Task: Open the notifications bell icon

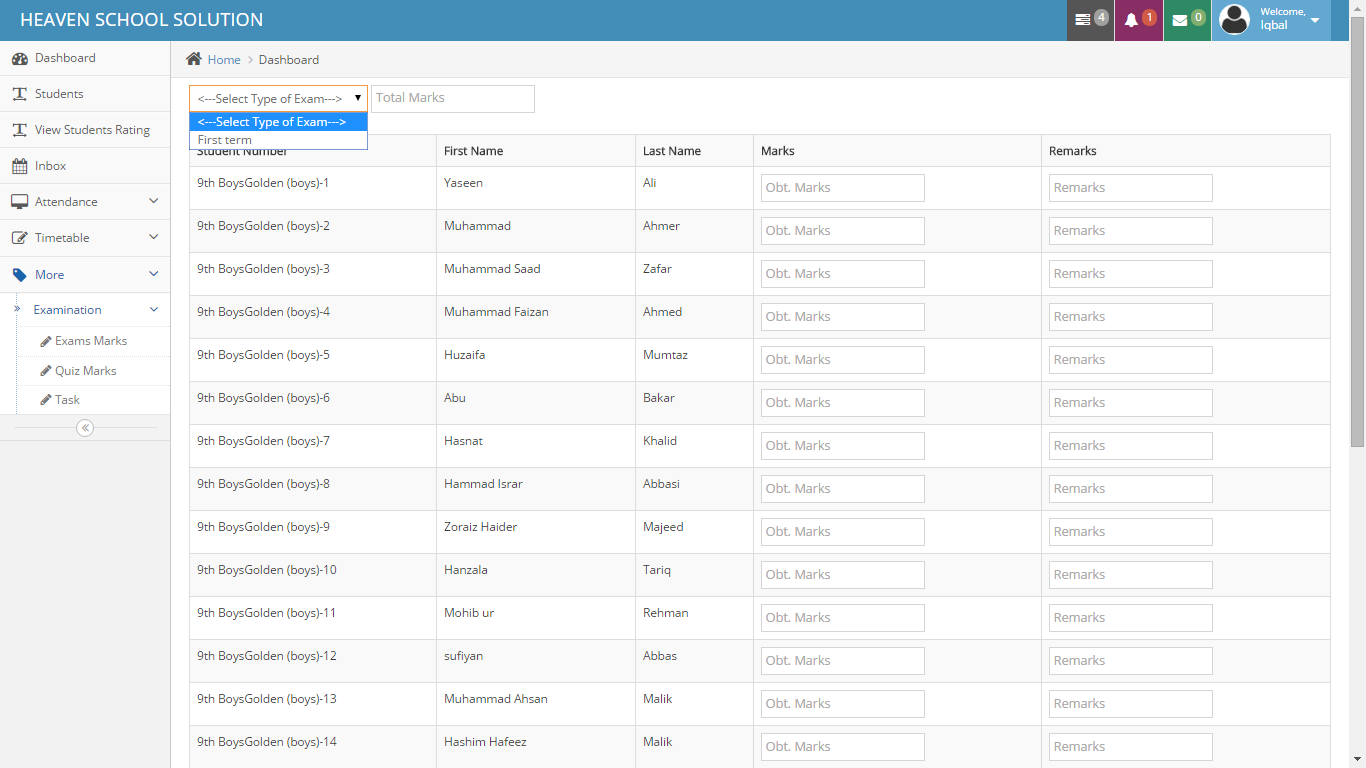Action: point(1132,20)
